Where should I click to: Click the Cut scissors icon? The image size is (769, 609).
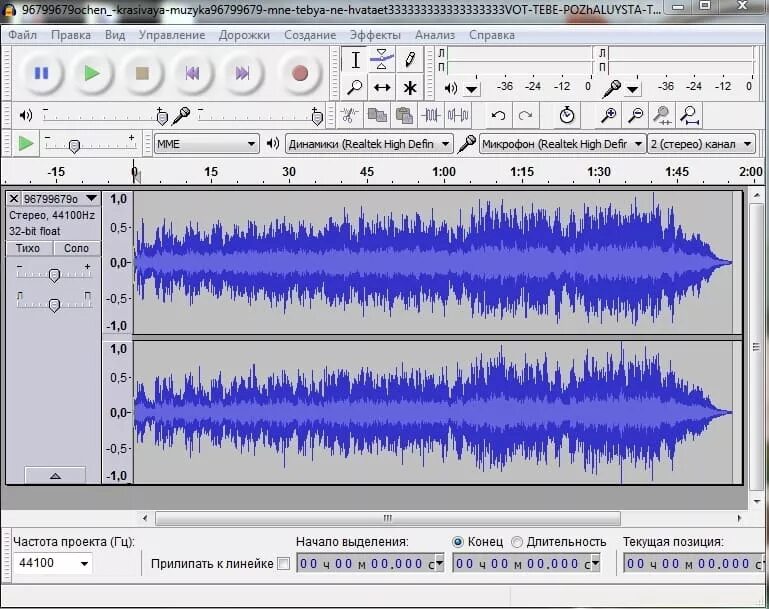click(349, 115)
